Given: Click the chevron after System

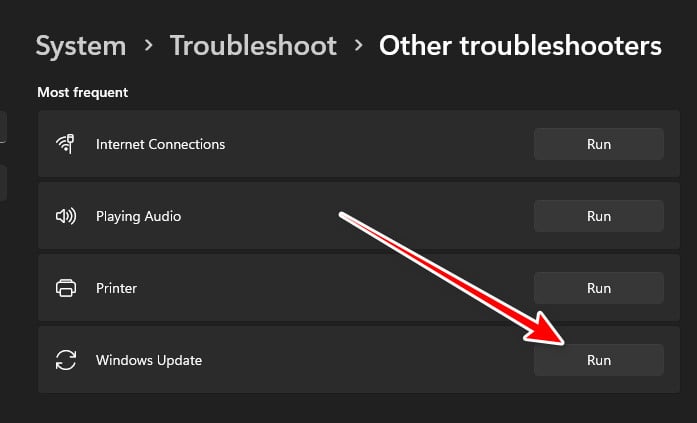Looking at the screenshot, I should 148,46.
